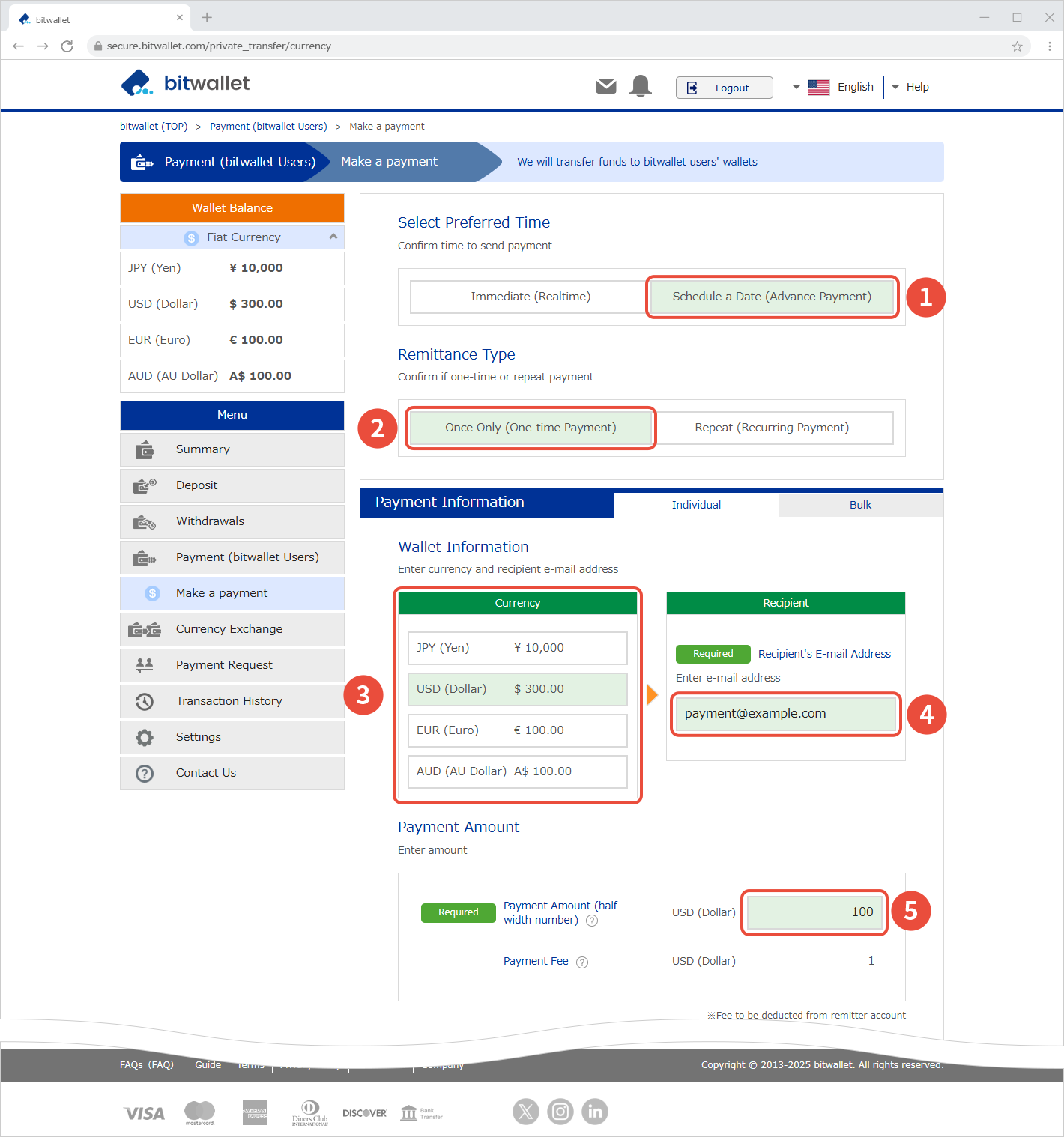
Task: Open the mail envelope icon in header
Action: click(606, 87)
